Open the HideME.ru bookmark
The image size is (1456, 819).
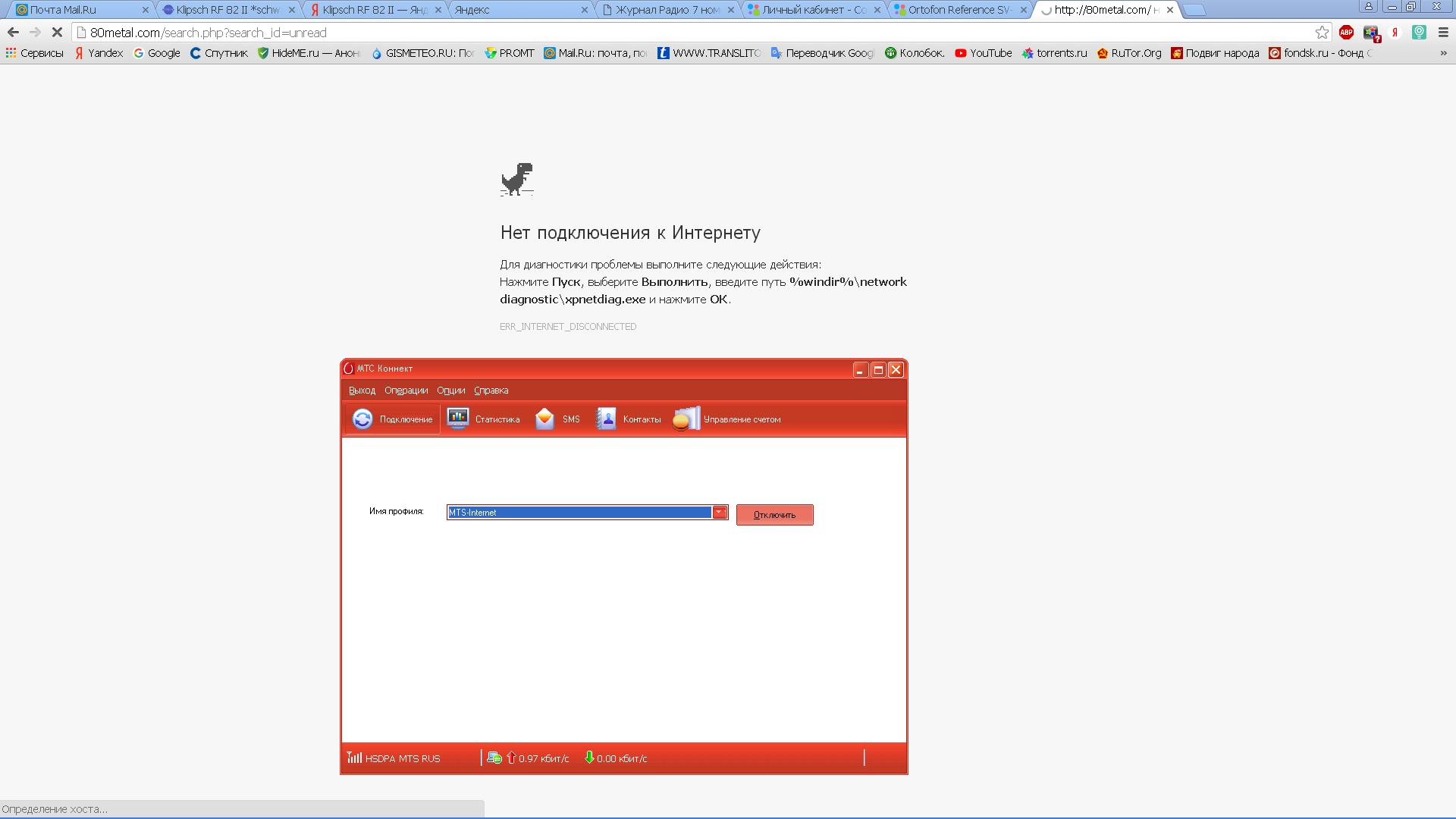(x=309, y=53)
